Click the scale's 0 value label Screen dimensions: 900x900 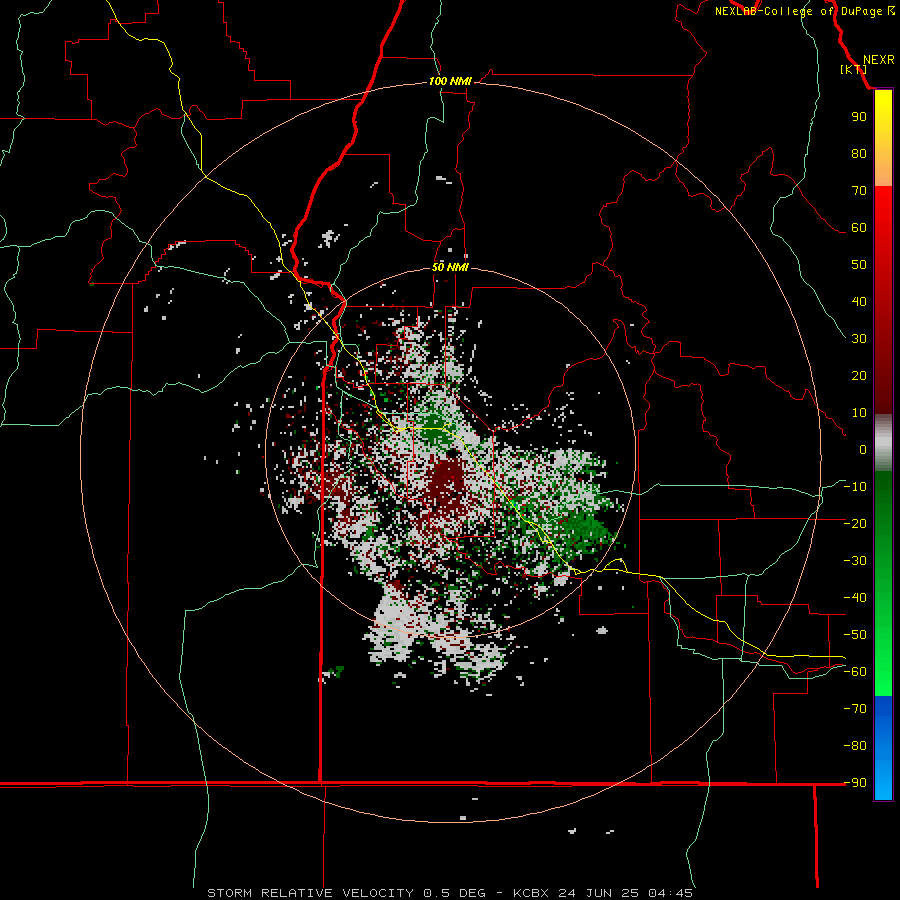click(863, 450)
